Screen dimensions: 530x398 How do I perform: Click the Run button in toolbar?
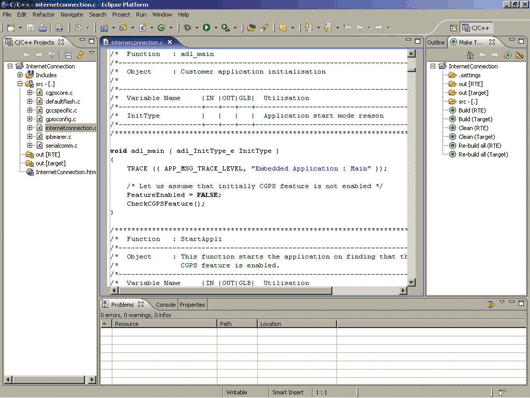pos(206,28)
